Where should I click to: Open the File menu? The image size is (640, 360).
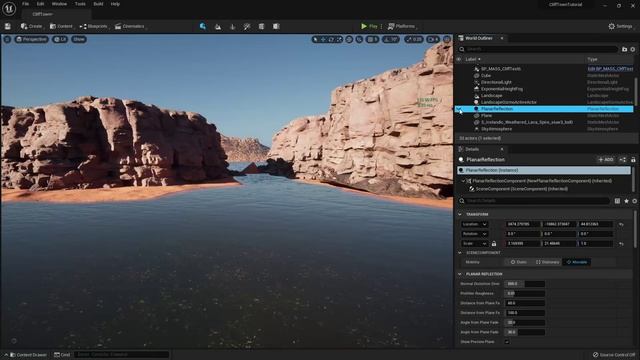tap(25, 4)
